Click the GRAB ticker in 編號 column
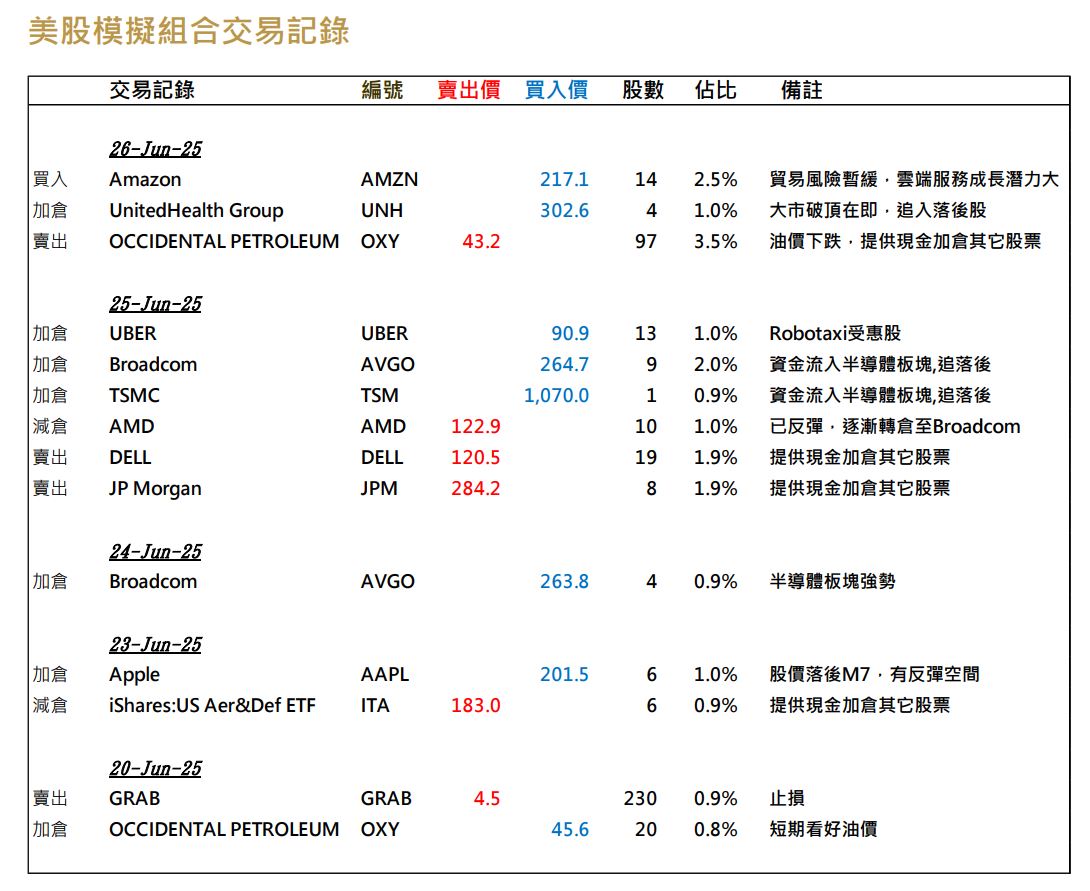The image size is (1090, 891). (386, 799)
